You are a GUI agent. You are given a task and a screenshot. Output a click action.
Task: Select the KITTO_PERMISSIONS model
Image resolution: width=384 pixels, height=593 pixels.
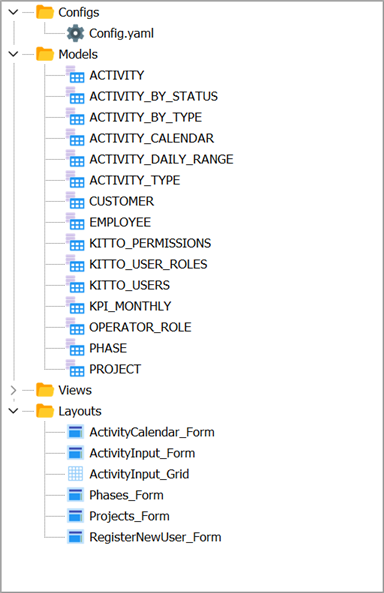pyautogui.click(x=150, y=243)
